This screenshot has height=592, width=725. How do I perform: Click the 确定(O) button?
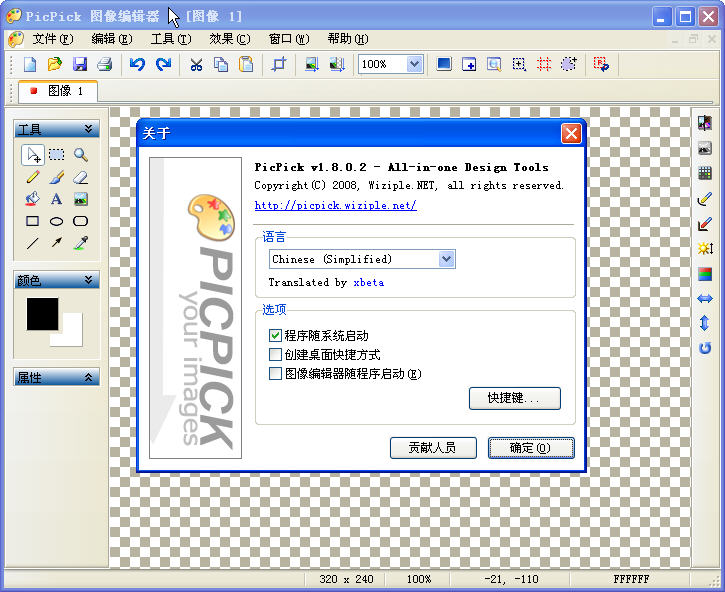point(531,448)
